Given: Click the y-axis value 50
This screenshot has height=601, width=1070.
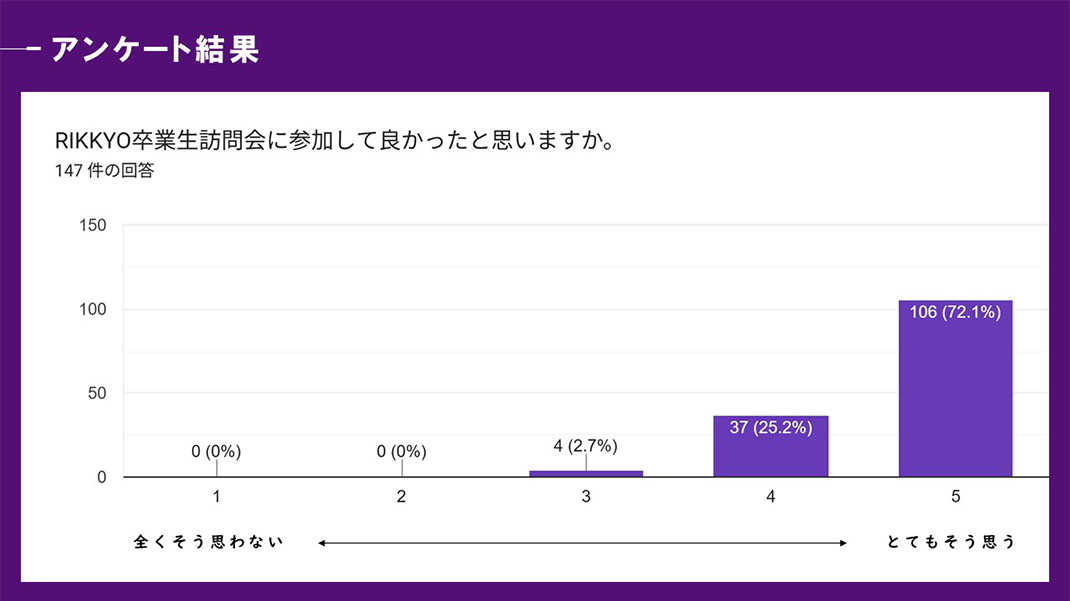Looking at the screenshot, I should point(97,393).
